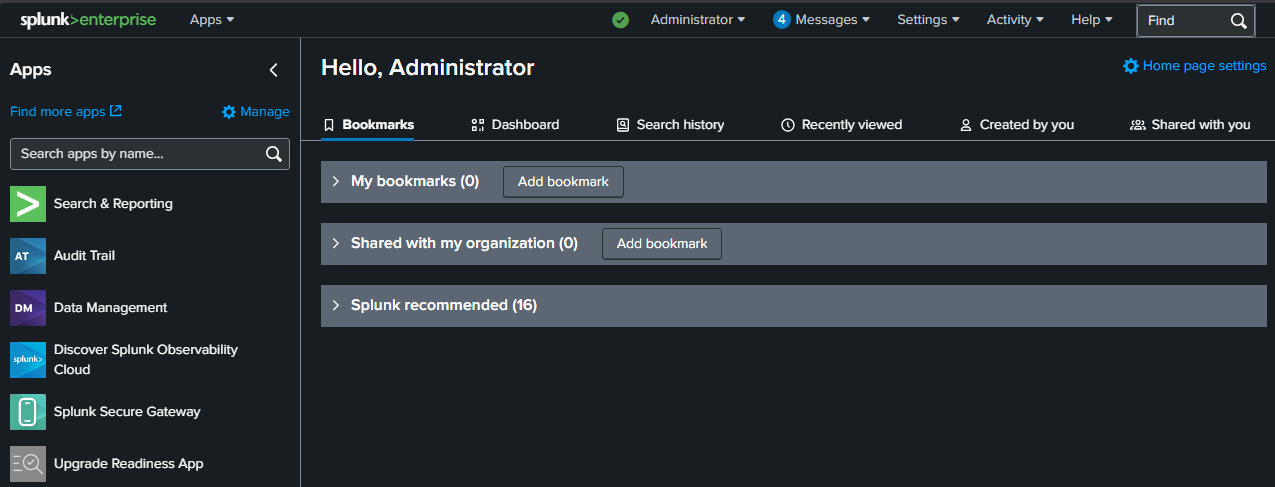This screenshot has width=1275, height=487.
Task: Open the Splunk Secure Gateway phone icon
Action: tap(28, 412)
